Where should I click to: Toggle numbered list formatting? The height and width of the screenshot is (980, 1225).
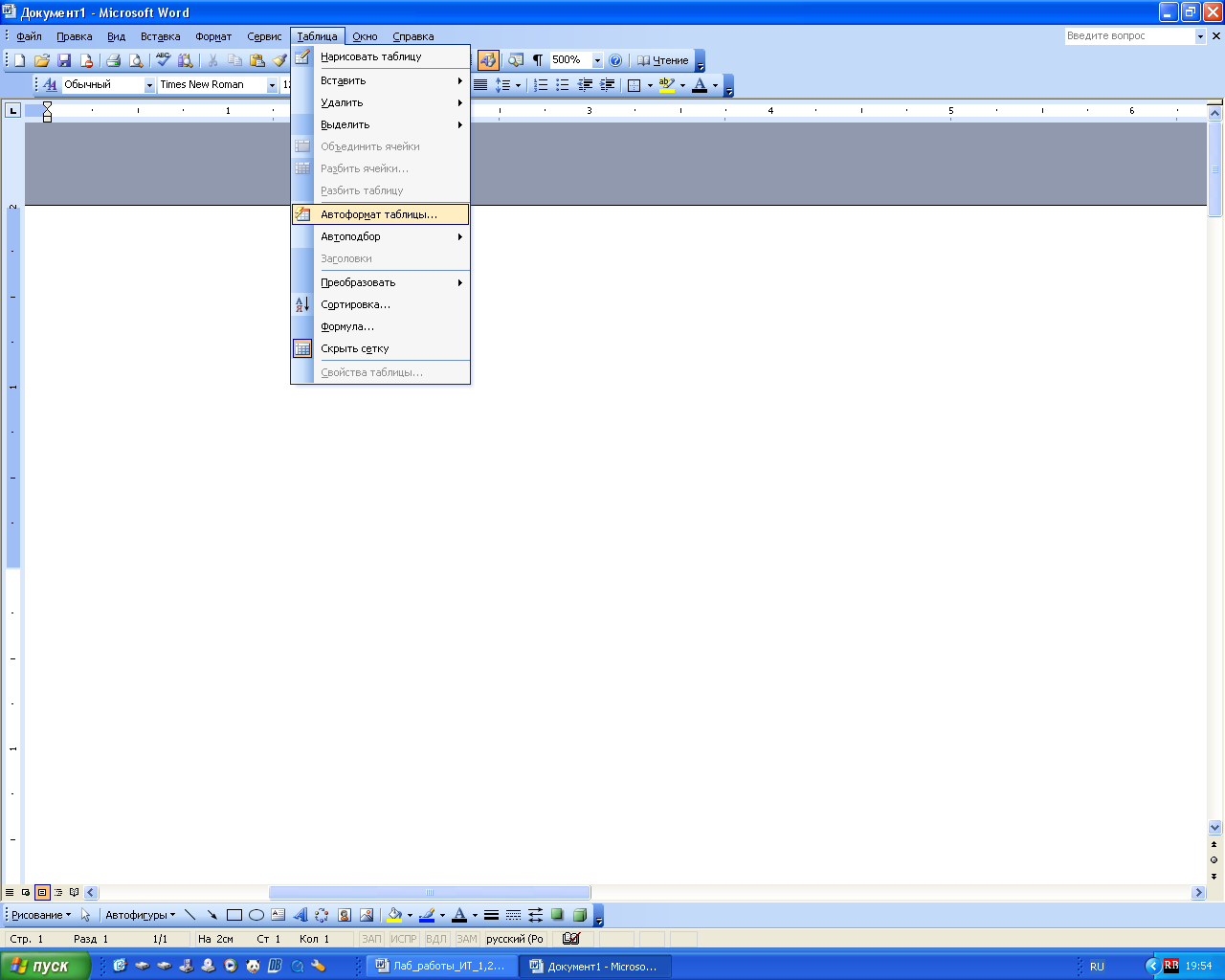pyautogui.click(x=541, y=85)
